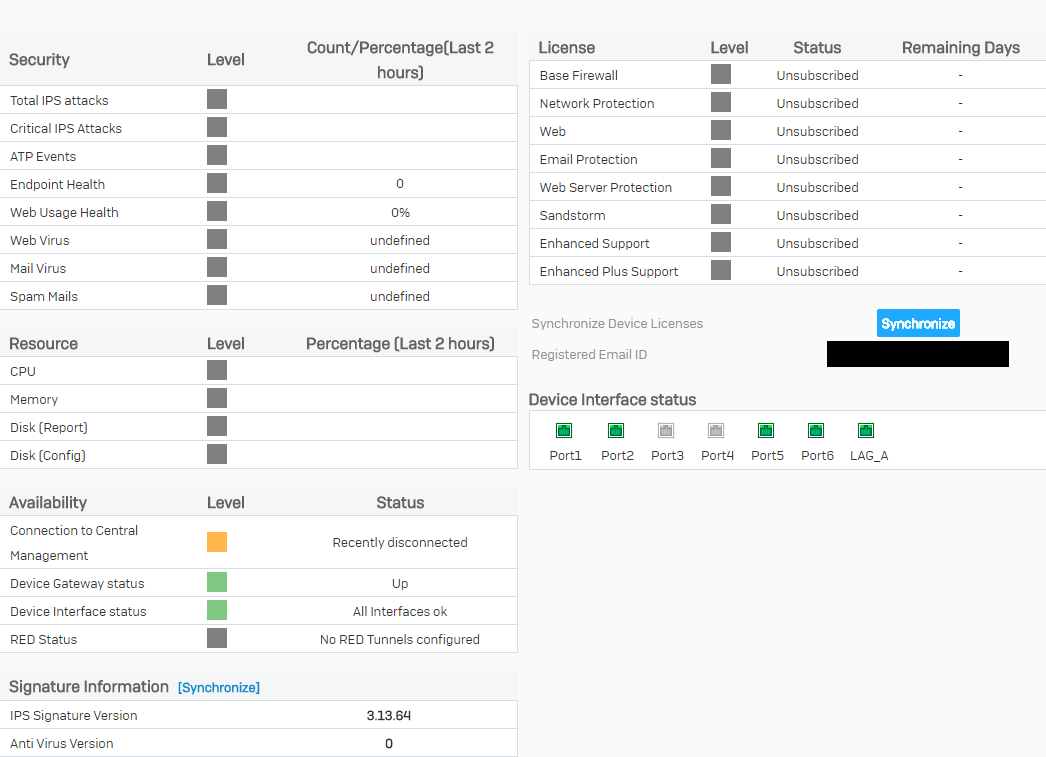Click the 'Sandstorm' license row label
Viewport: 1046px width, 757px height.
tap(572, 215)
